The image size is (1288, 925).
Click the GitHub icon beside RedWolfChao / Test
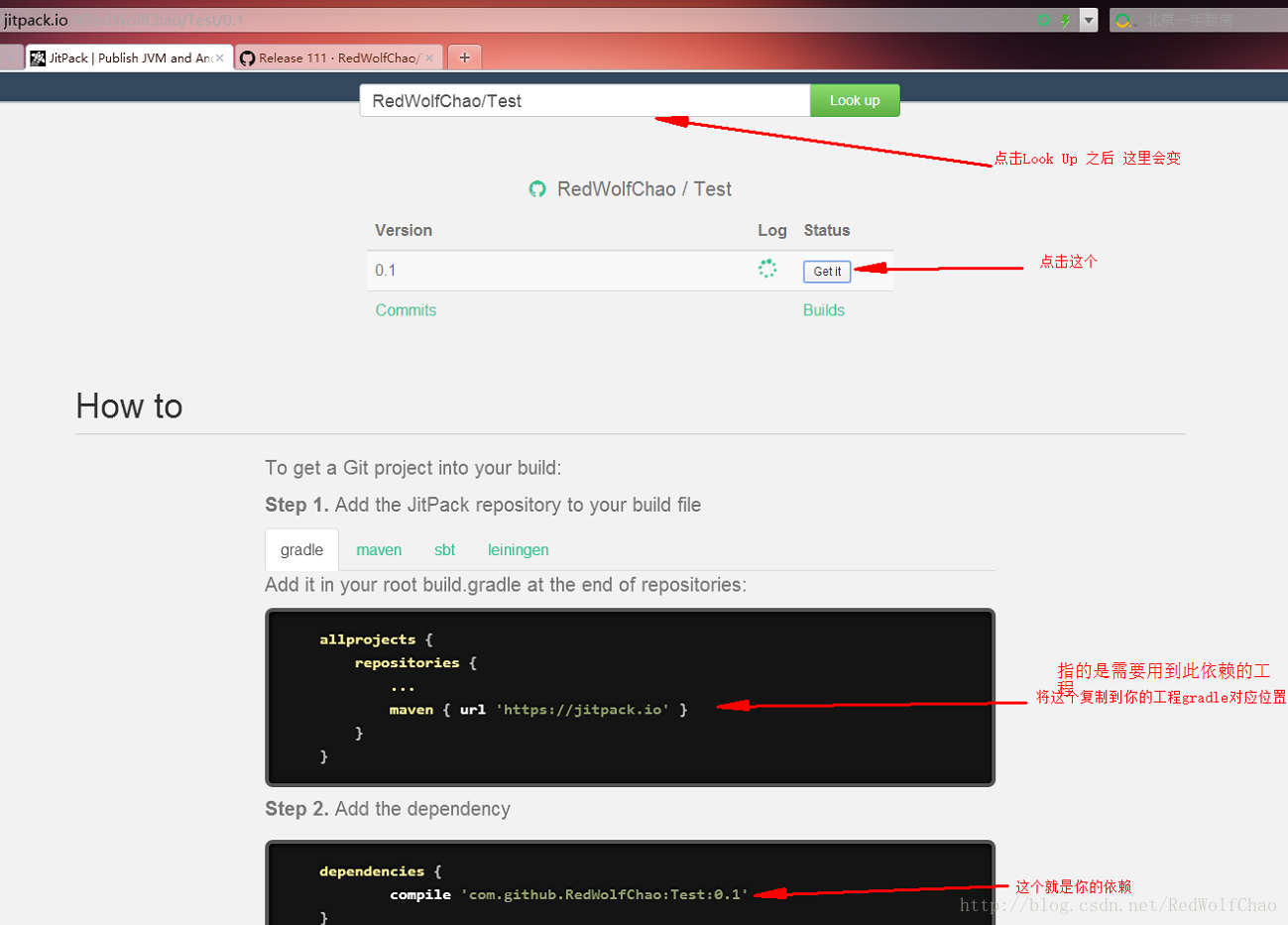537,189
